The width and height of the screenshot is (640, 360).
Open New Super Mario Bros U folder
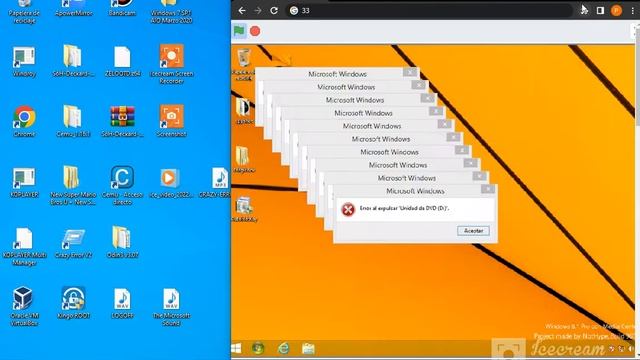click(x=73, y=185)
